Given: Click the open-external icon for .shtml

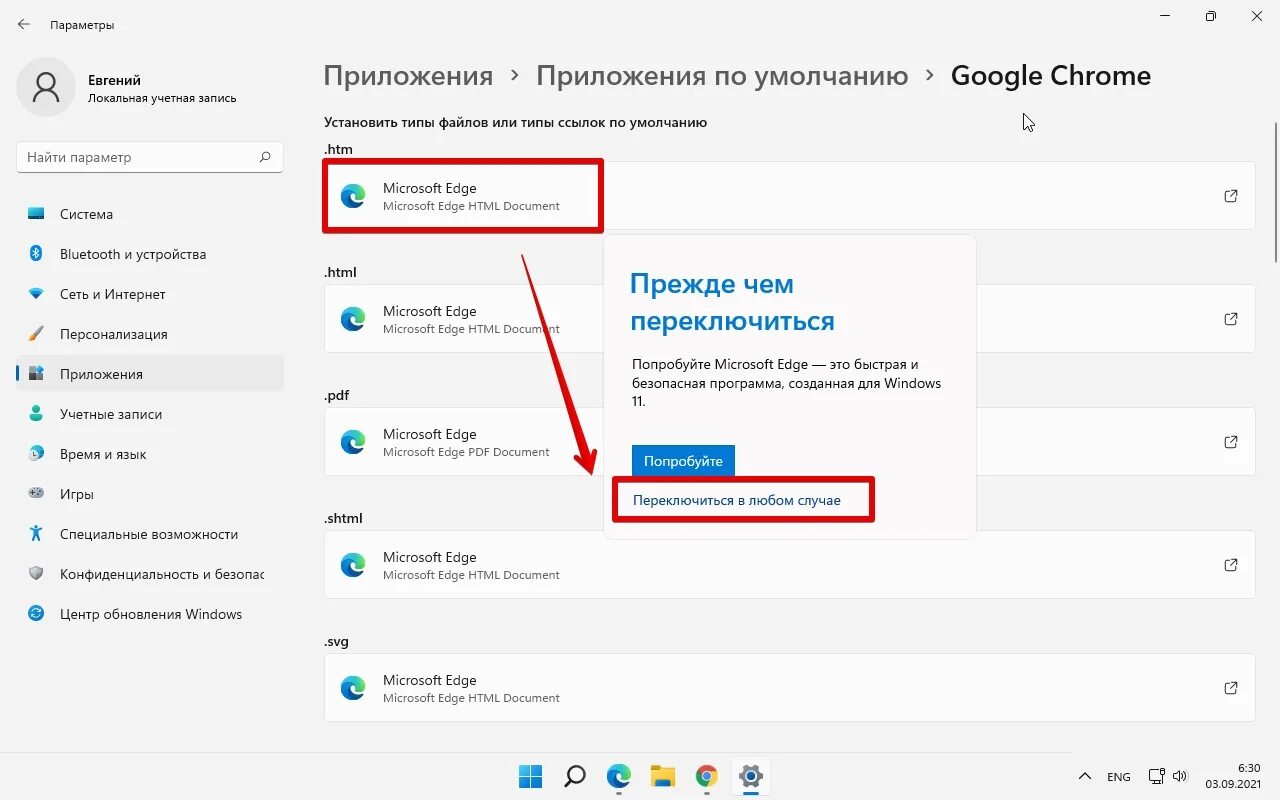Looking at the screenshot, I should (1231, 565).
